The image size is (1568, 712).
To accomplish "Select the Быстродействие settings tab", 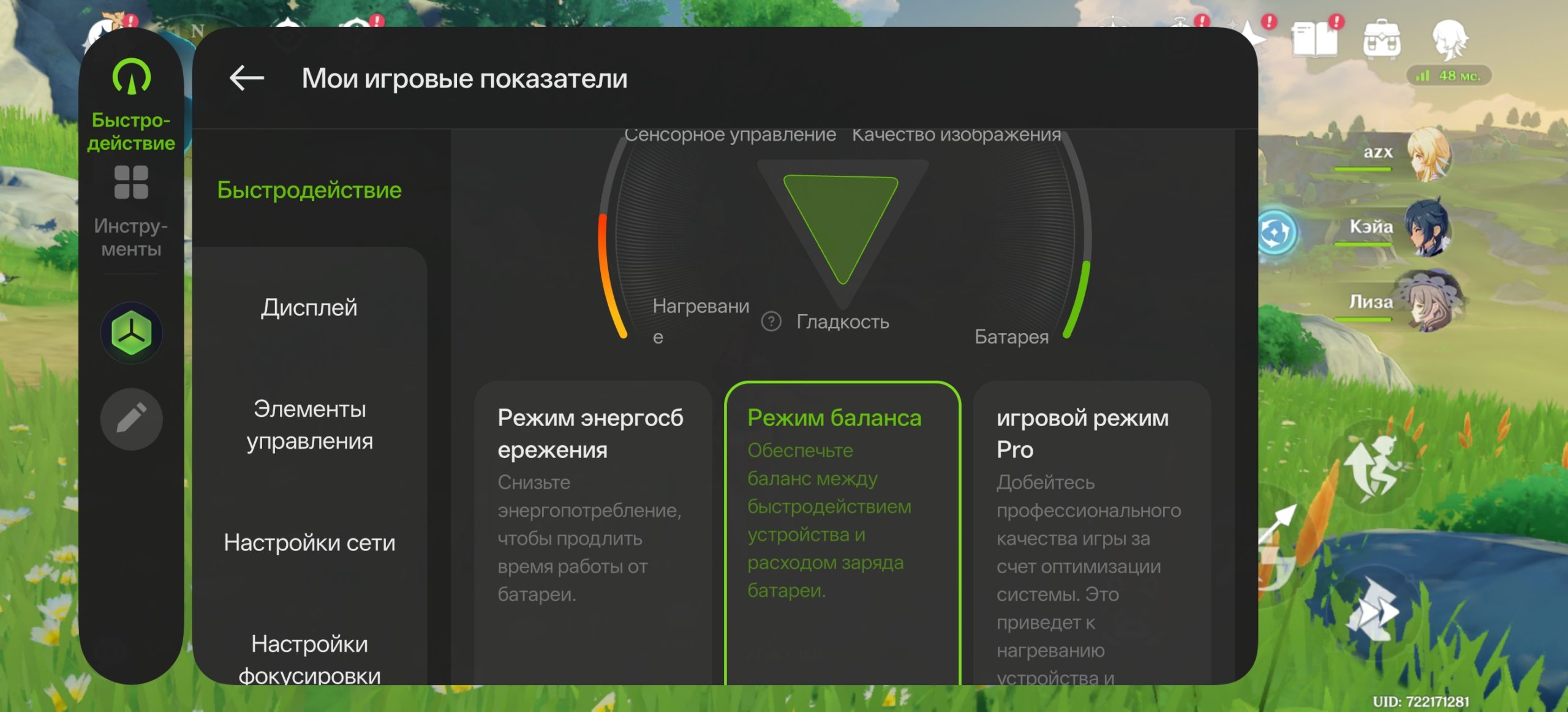I will click(x=309, y=190).
